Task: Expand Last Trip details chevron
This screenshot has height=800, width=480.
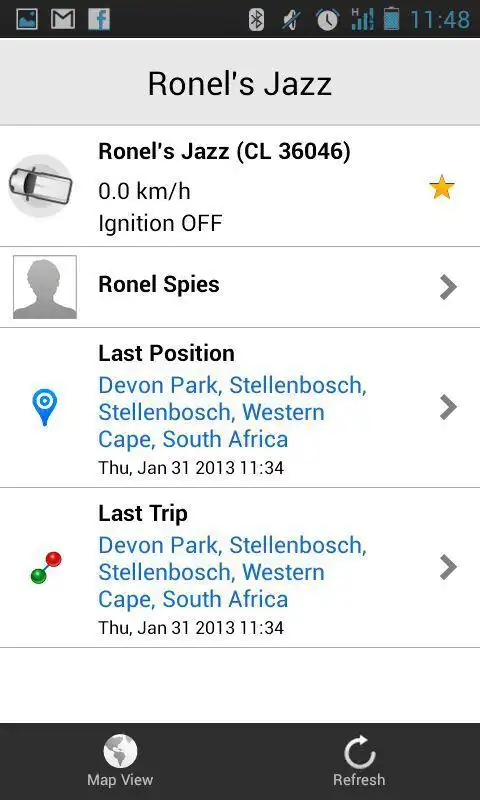Action: 448,567
